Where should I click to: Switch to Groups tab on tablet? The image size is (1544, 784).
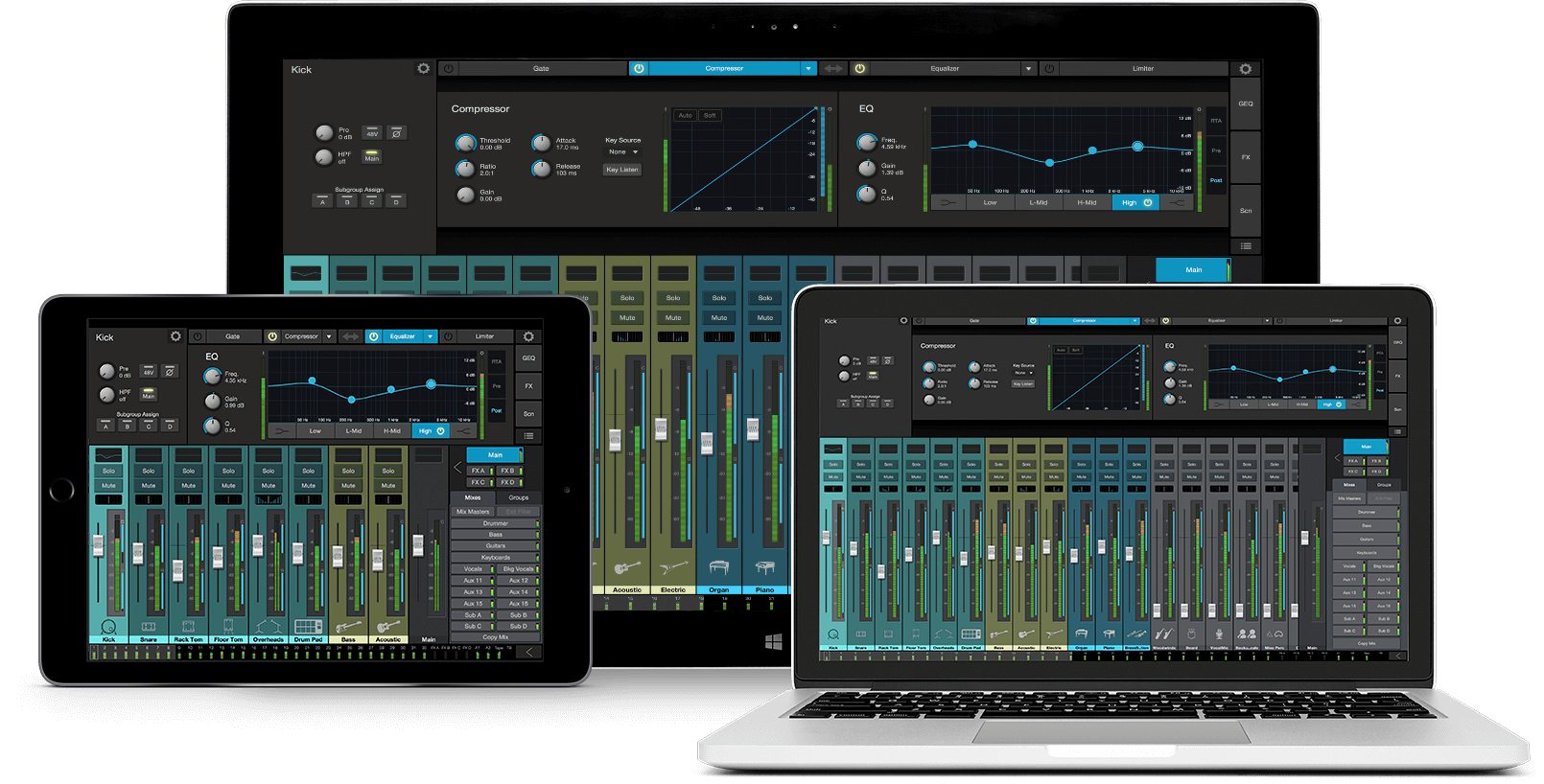[x=519, y=497]
